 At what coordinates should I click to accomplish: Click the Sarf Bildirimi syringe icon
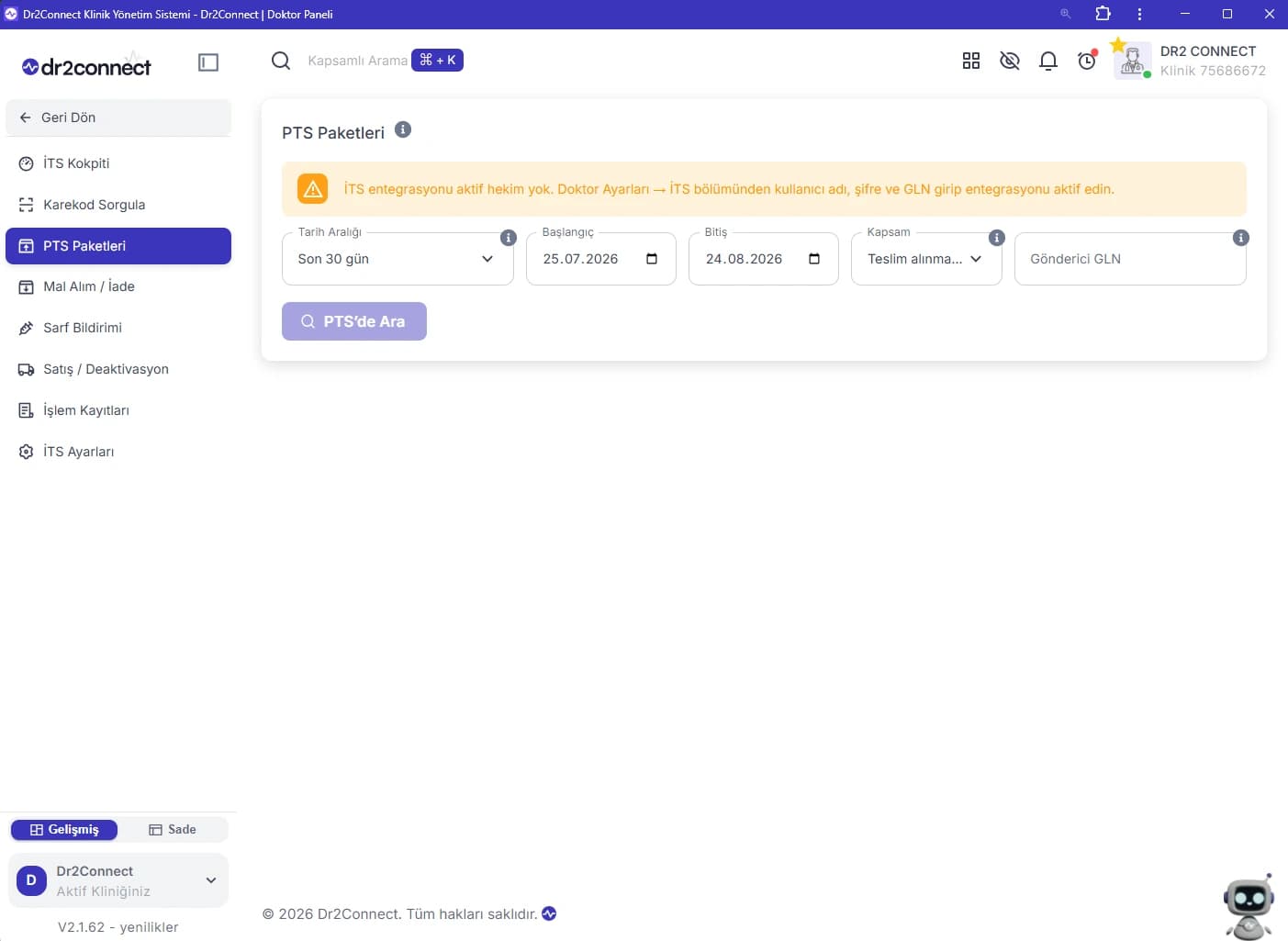[x=27, y=328]
